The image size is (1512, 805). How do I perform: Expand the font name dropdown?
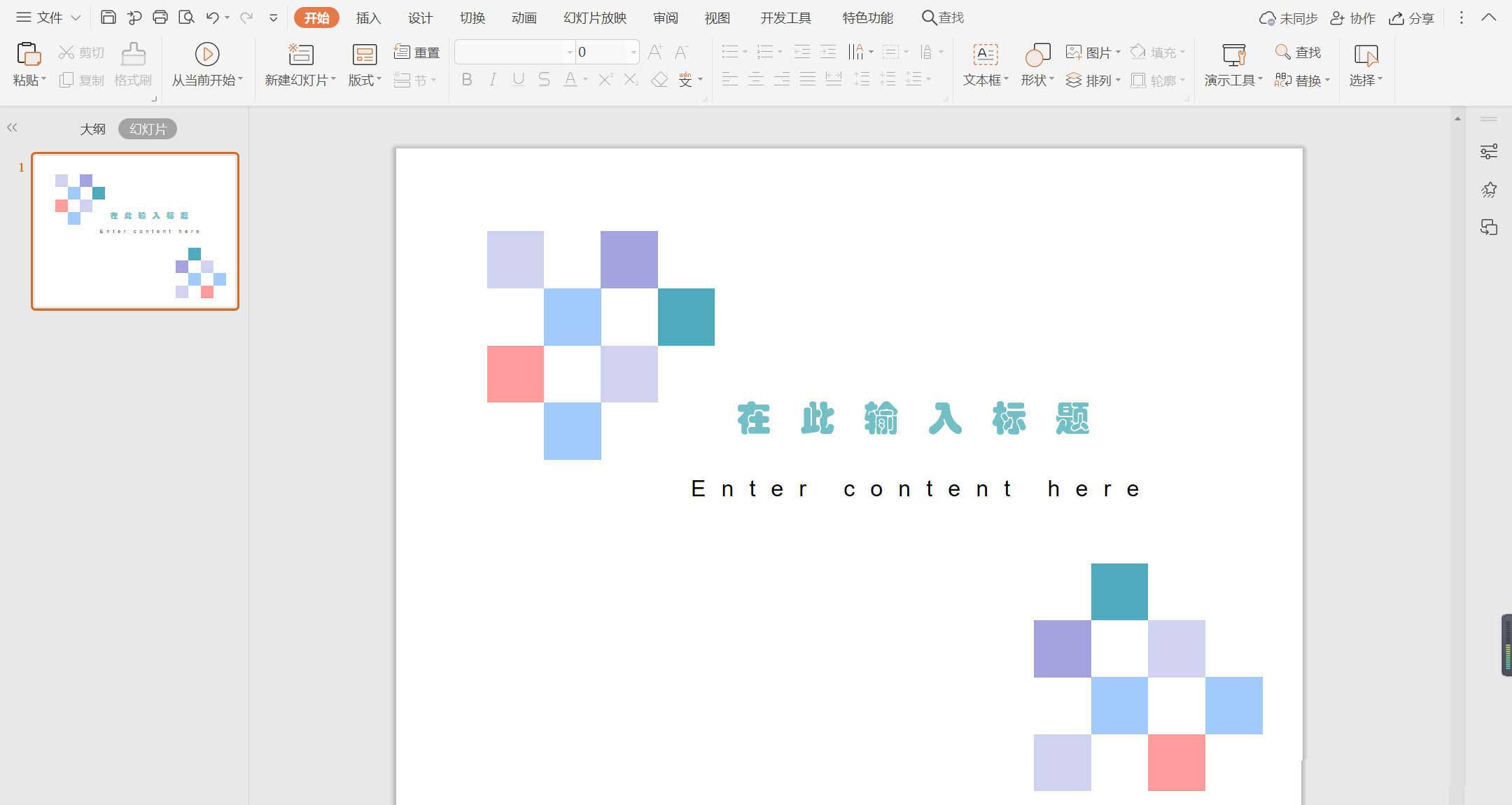coord(570,52)
